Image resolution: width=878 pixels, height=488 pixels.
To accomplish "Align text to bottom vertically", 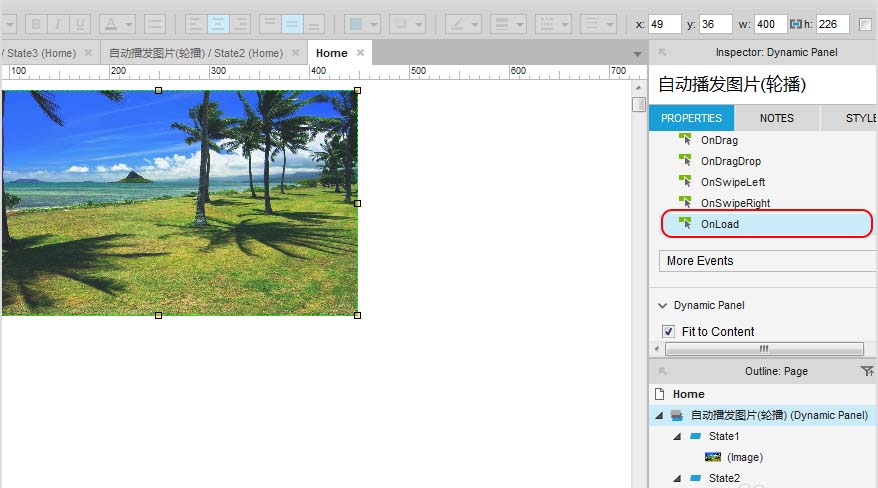I will [314, 24].
